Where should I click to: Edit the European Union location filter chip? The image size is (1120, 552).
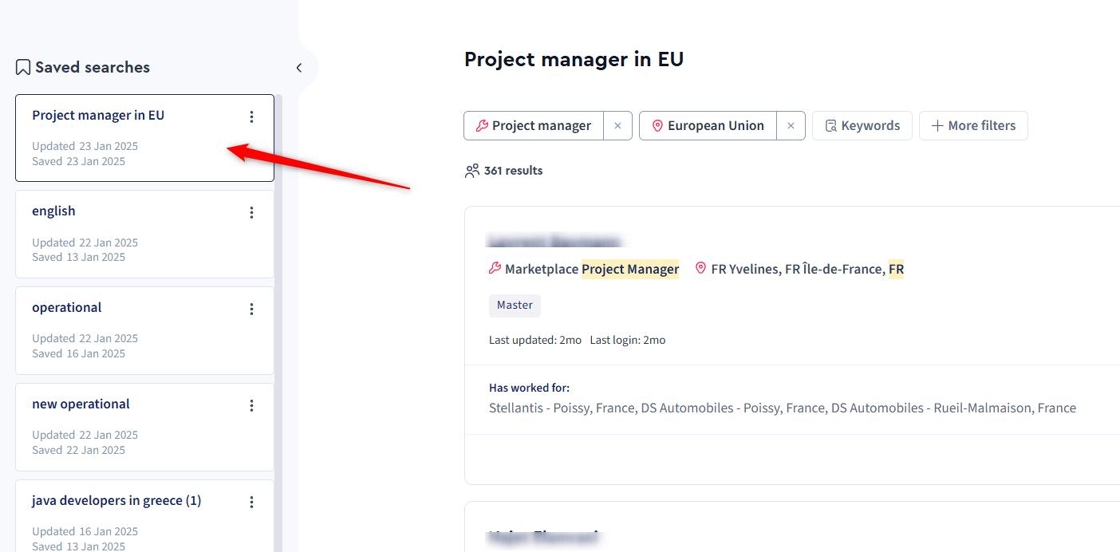coord(708,126)
